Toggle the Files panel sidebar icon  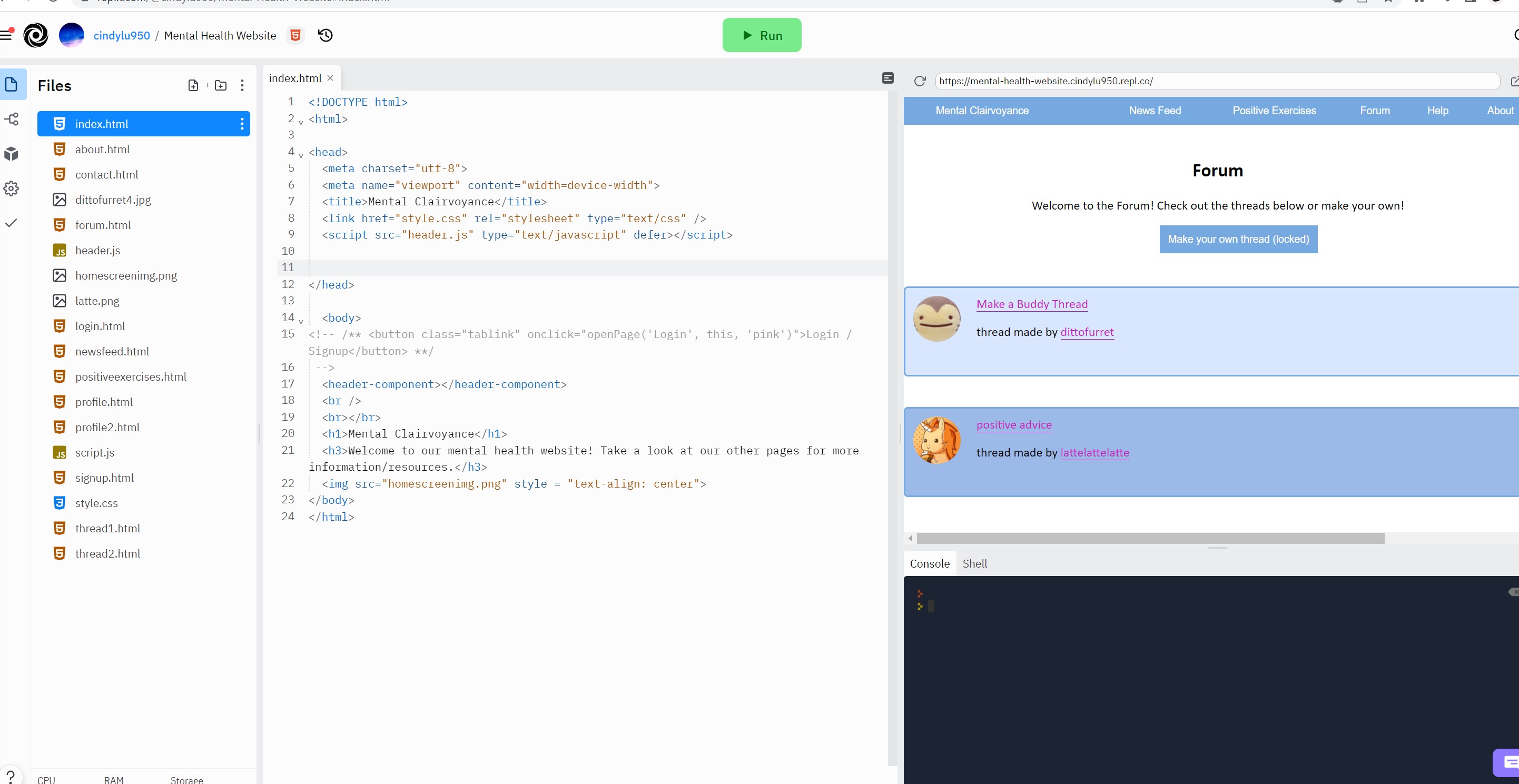[12, 85]
